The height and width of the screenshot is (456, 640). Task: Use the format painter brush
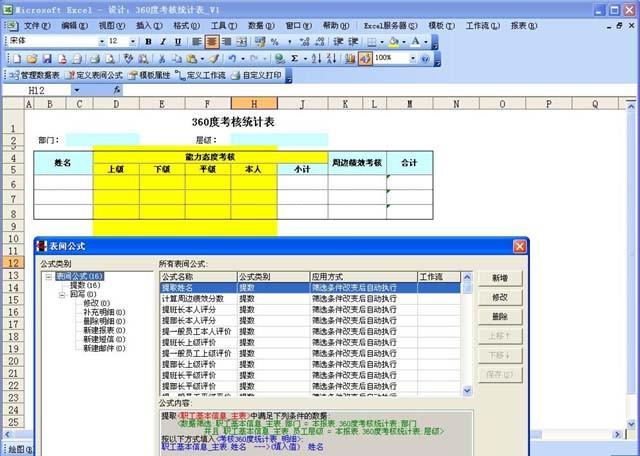tap(214, 59)
